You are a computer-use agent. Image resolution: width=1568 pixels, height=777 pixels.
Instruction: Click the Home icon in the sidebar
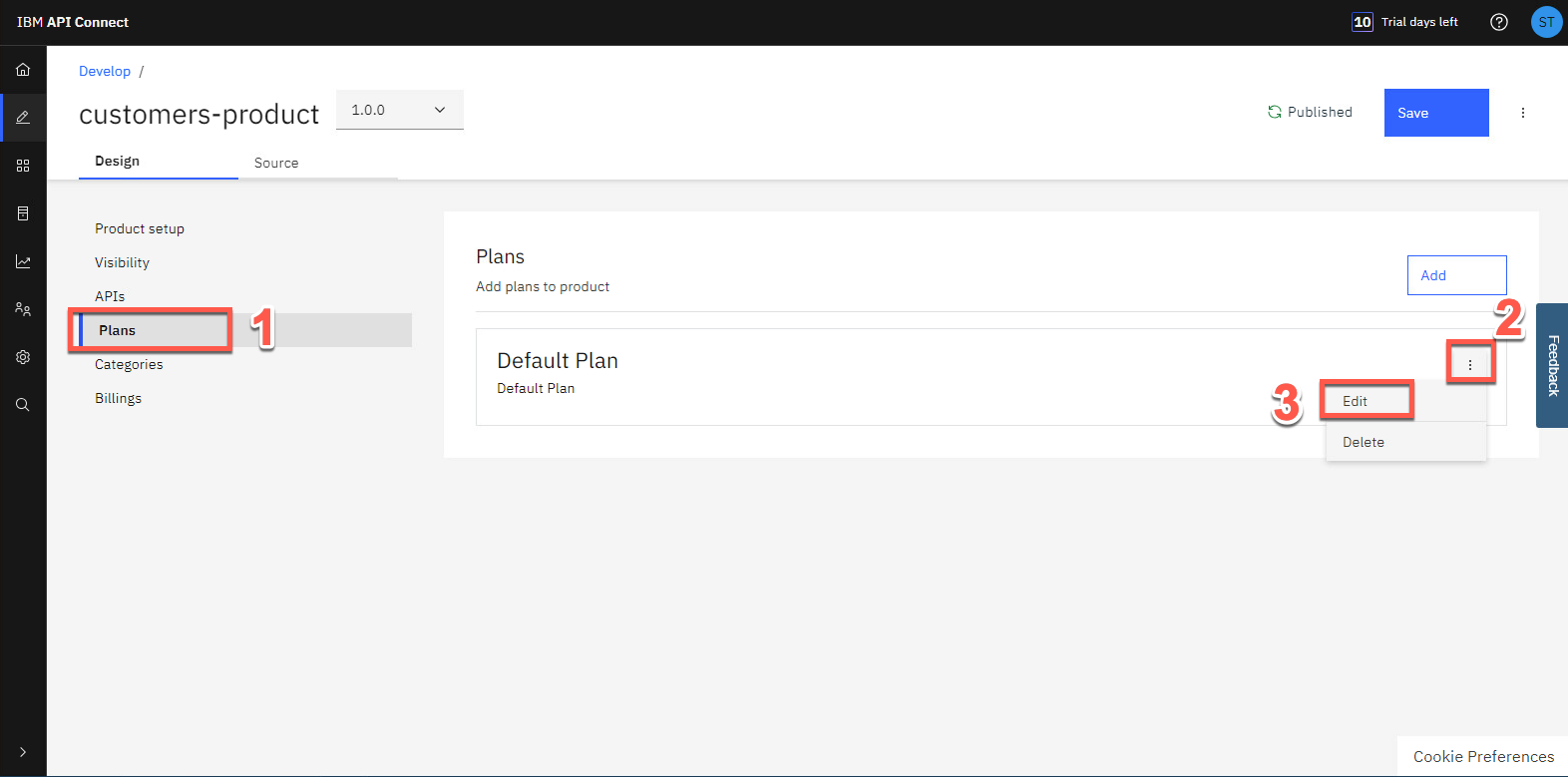[23, 70]
